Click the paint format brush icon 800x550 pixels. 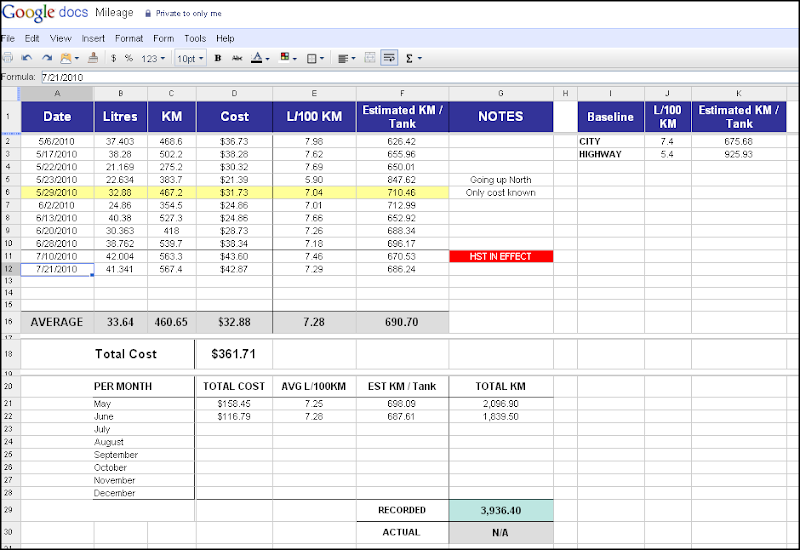coord(93,58)
